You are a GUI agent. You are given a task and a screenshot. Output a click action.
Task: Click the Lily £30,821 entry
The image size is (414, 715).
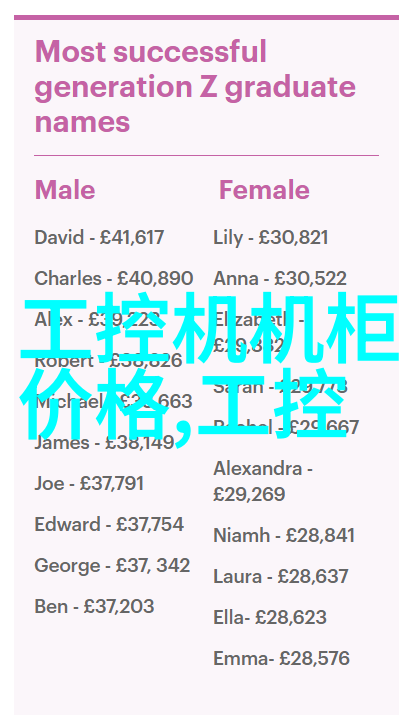pyautogui.click(x=270, y=238)
